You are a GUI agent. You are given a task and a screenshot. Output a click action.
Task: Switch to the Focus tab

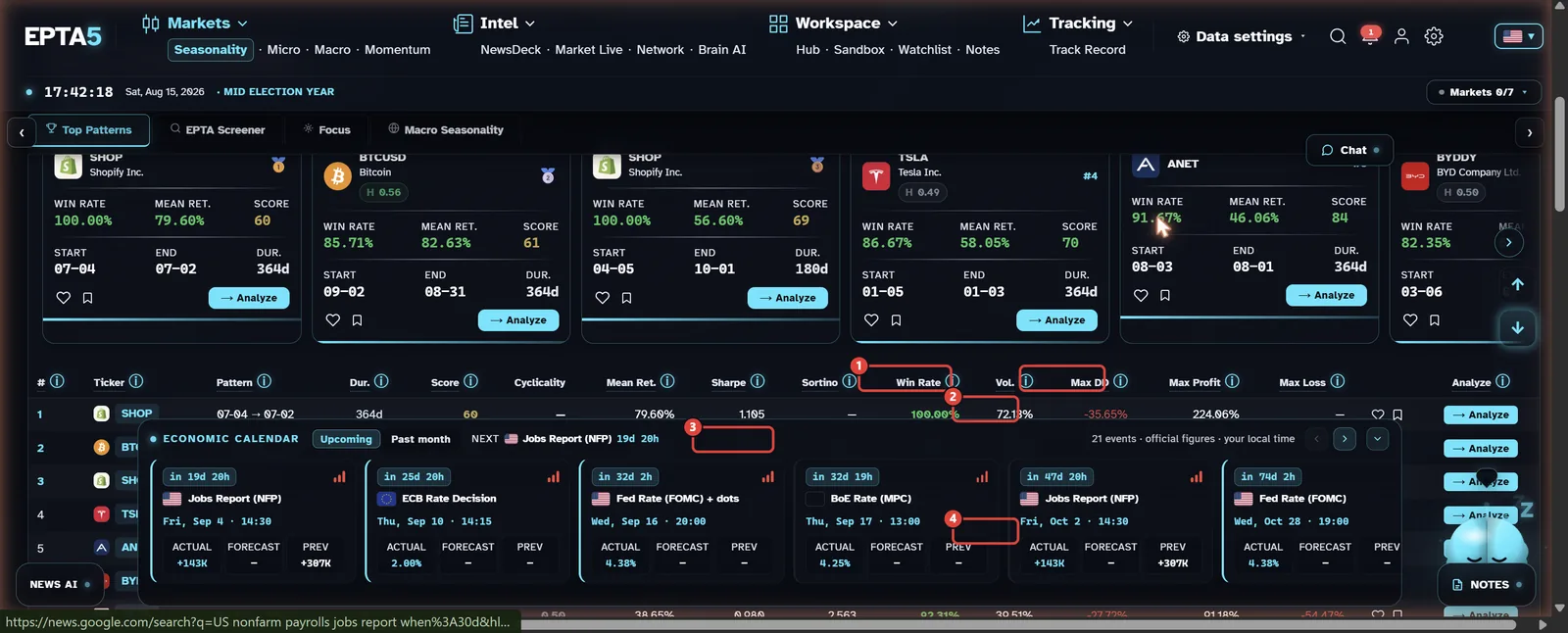pos(326,129)
